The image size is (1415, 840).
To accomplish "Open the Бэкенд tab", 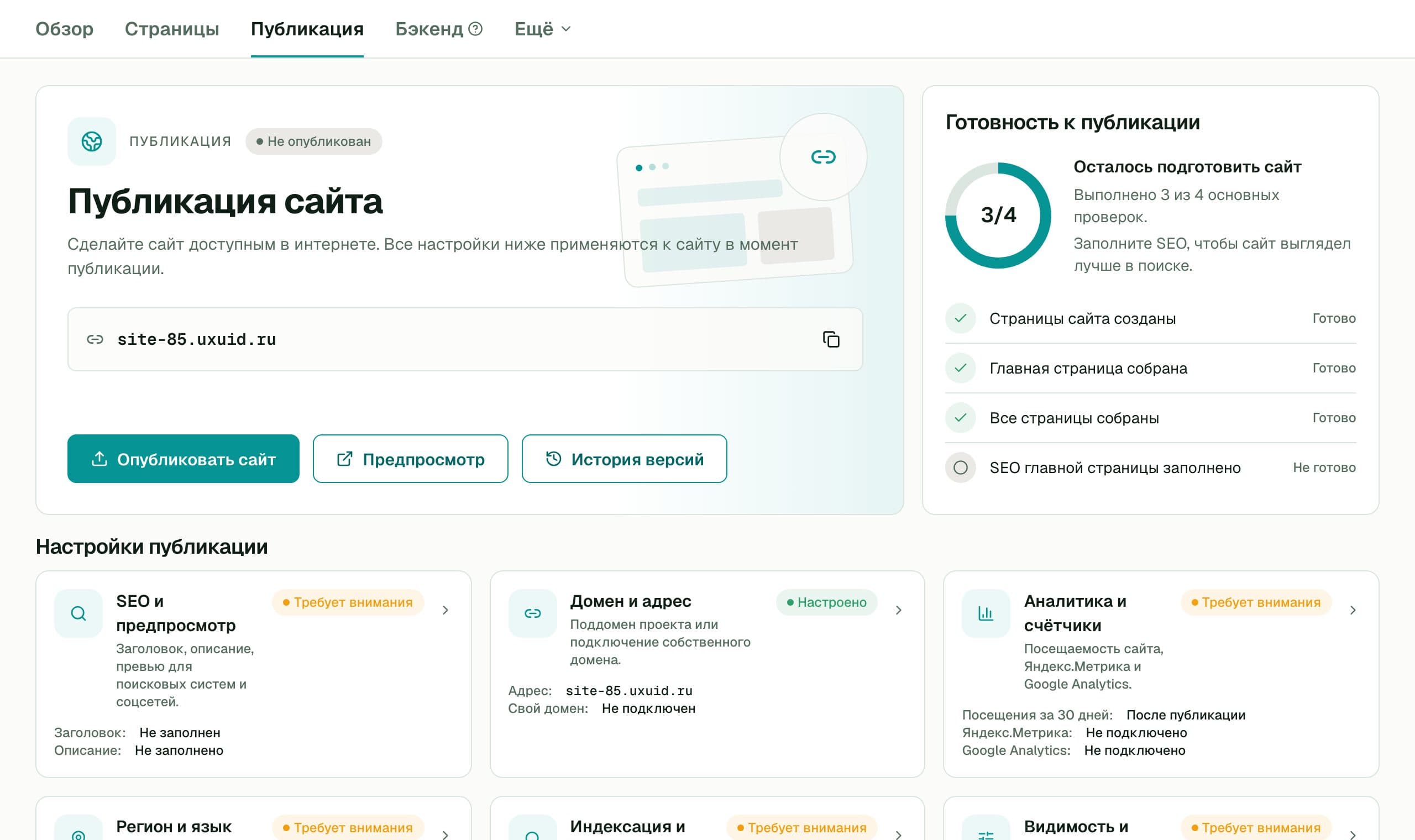I will (x=429, y=28).
